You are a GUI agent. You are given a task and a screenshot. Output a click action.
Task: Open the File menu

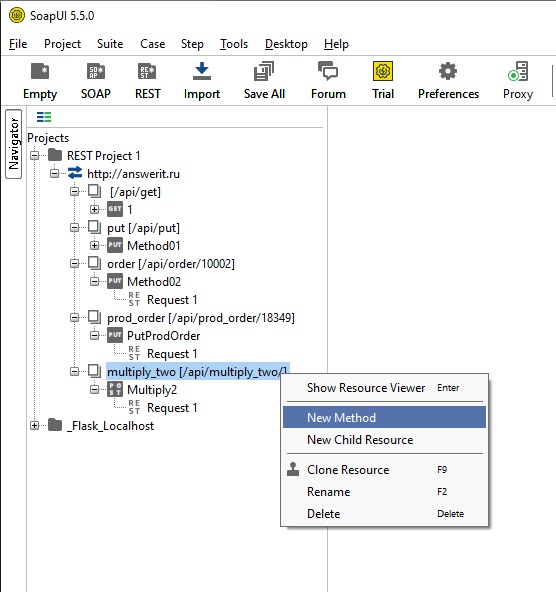click(18, 44)
